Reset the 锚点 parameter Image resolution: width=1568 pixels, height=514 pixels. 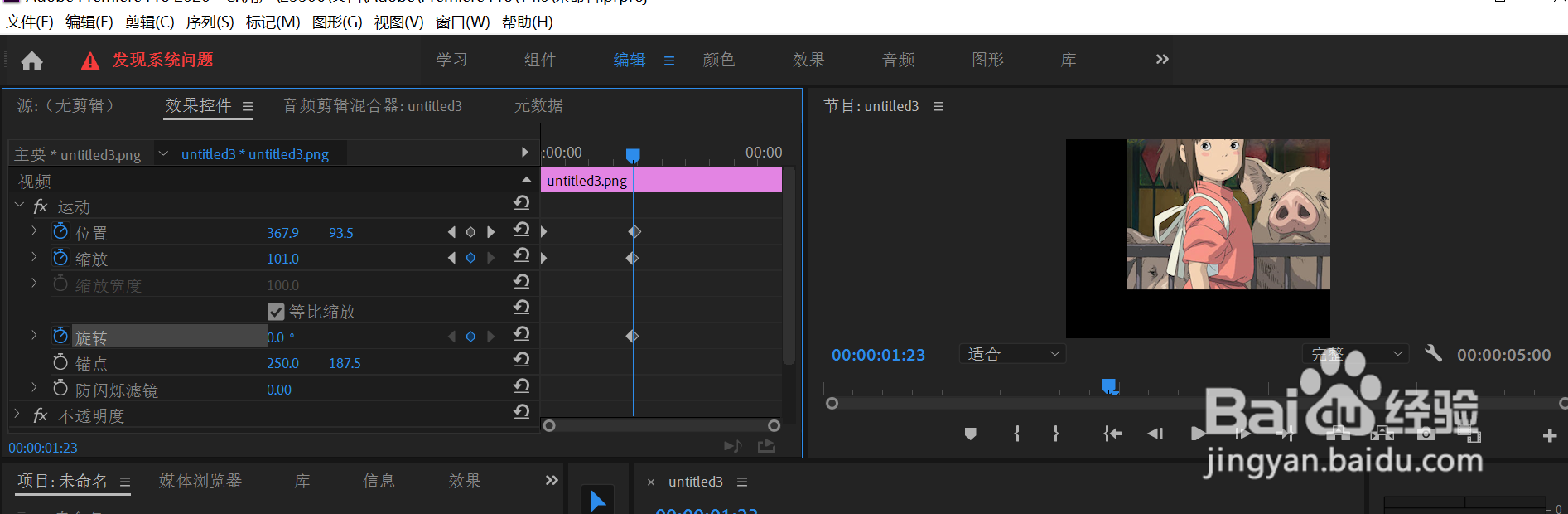point(521,360)
